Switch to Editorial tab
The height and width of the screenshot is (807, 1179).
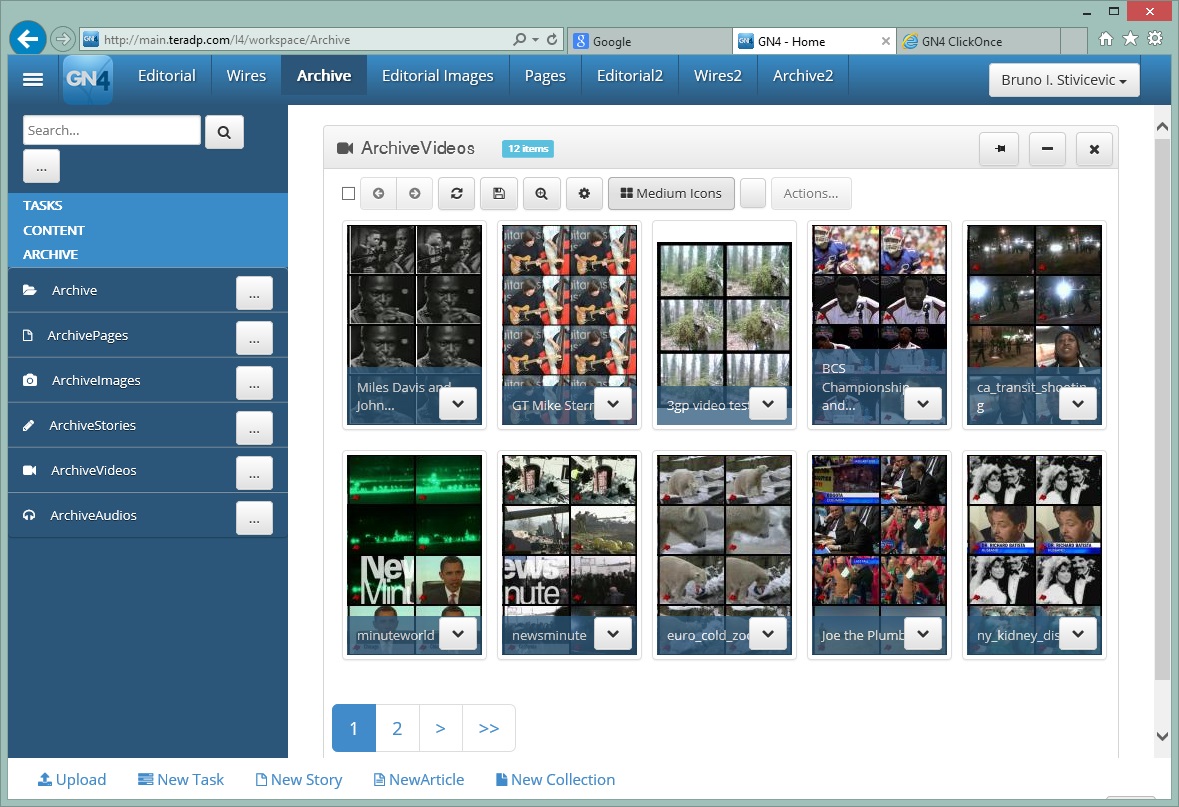coord(167,76)
